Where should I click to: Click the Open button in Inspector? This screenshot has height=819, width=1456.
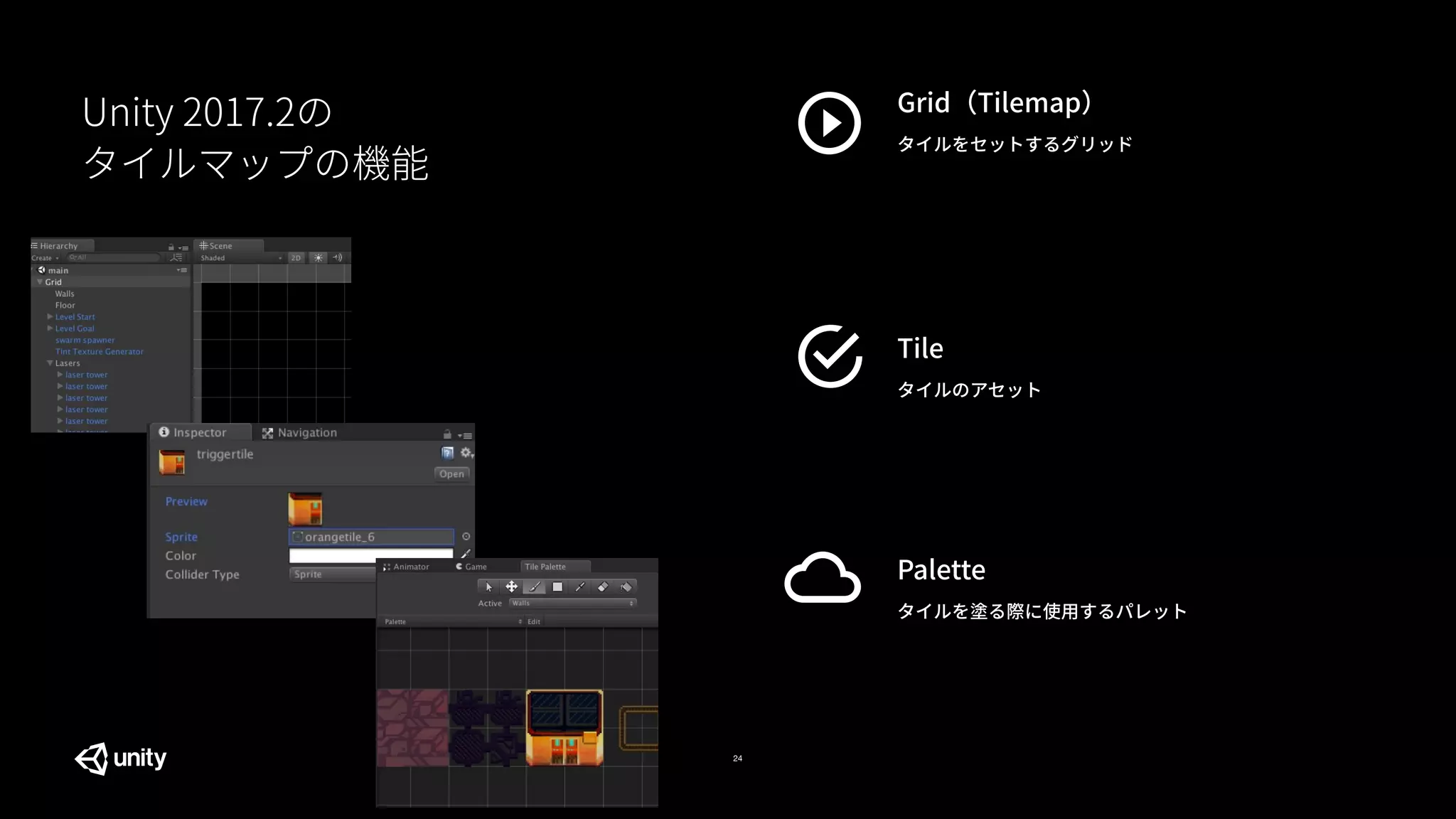click(x=451, y=473)
